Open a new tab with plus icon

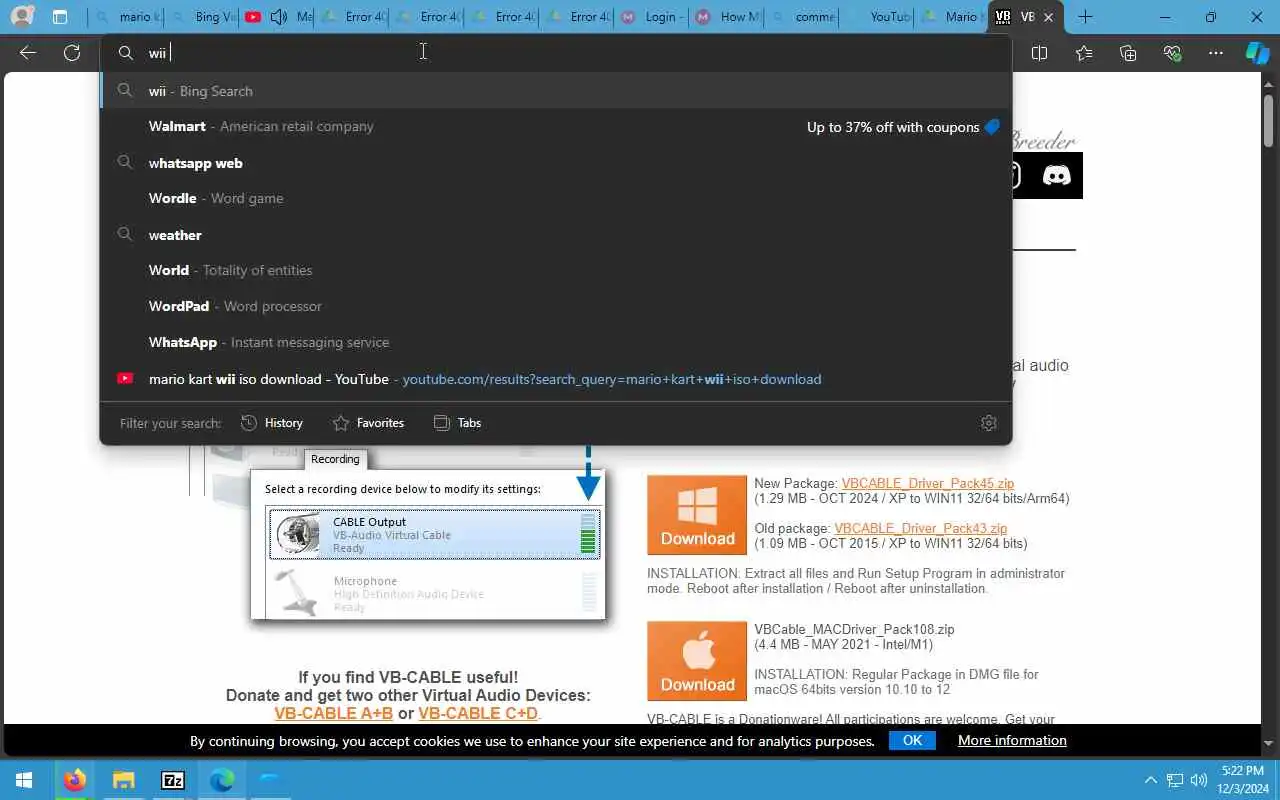(x=1085, y=17)
